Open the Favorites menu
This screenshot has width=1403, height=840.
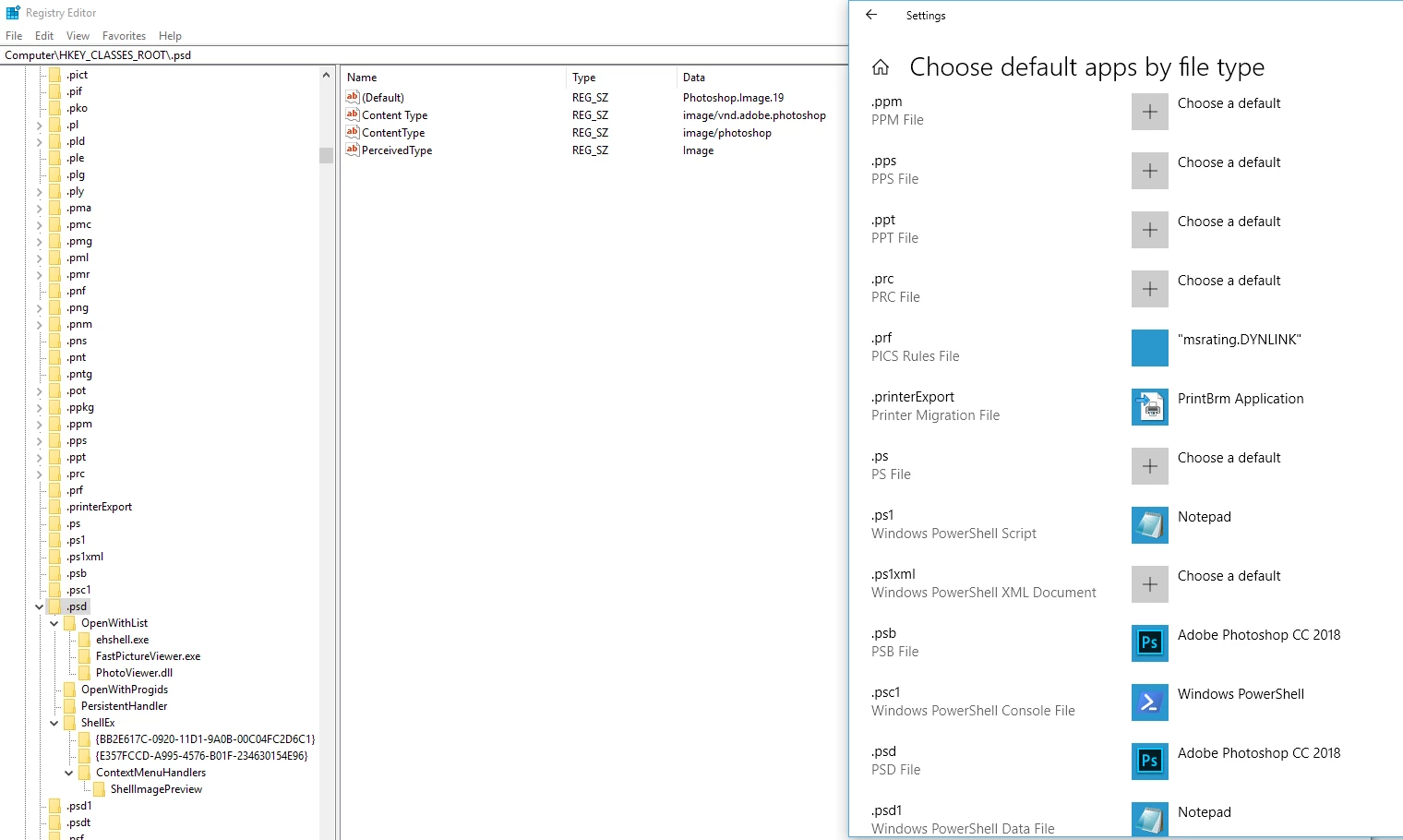click(x=124, y=36)
